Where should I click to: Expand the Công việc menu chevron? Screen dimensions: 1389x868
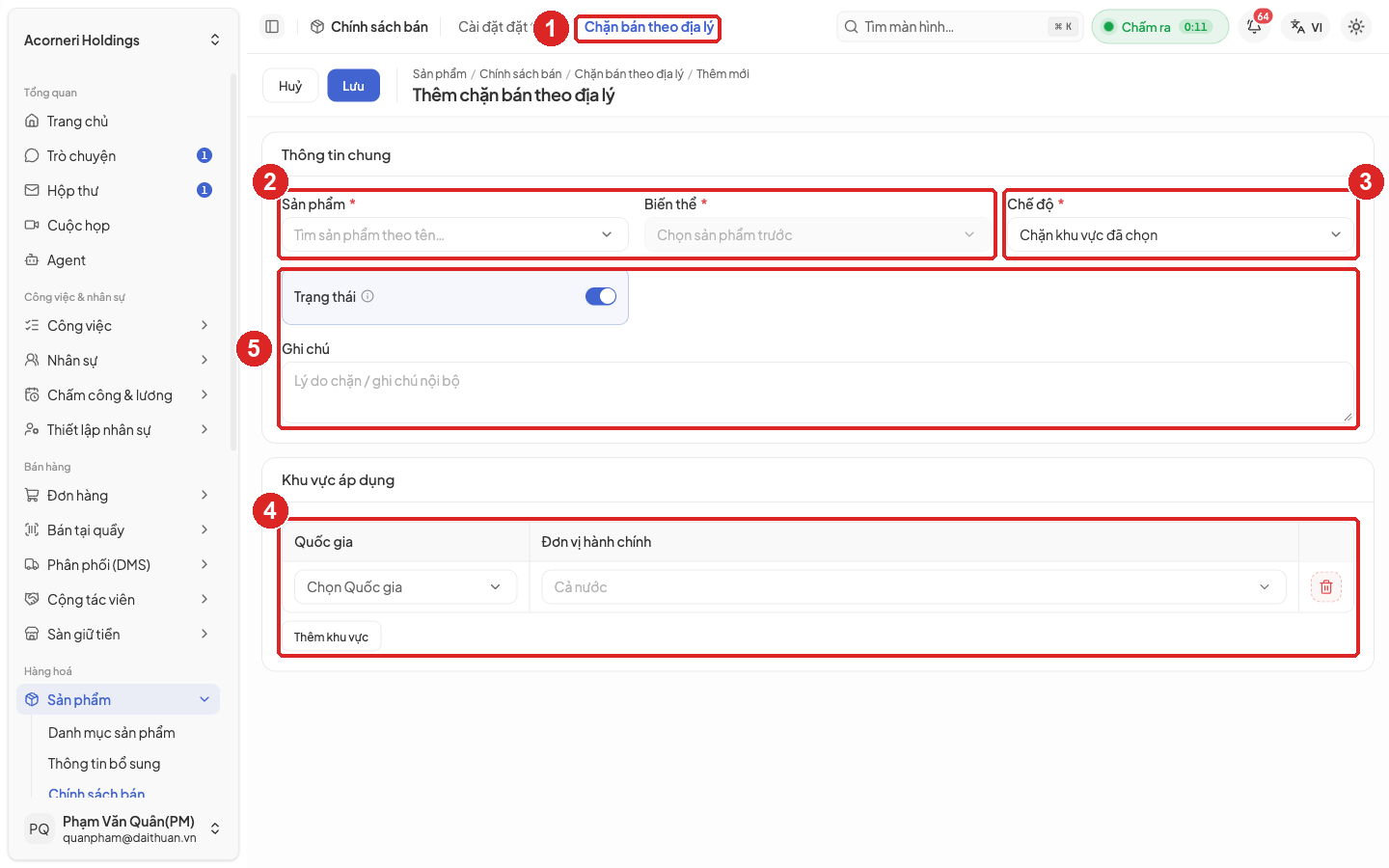(x=204, y=326)
